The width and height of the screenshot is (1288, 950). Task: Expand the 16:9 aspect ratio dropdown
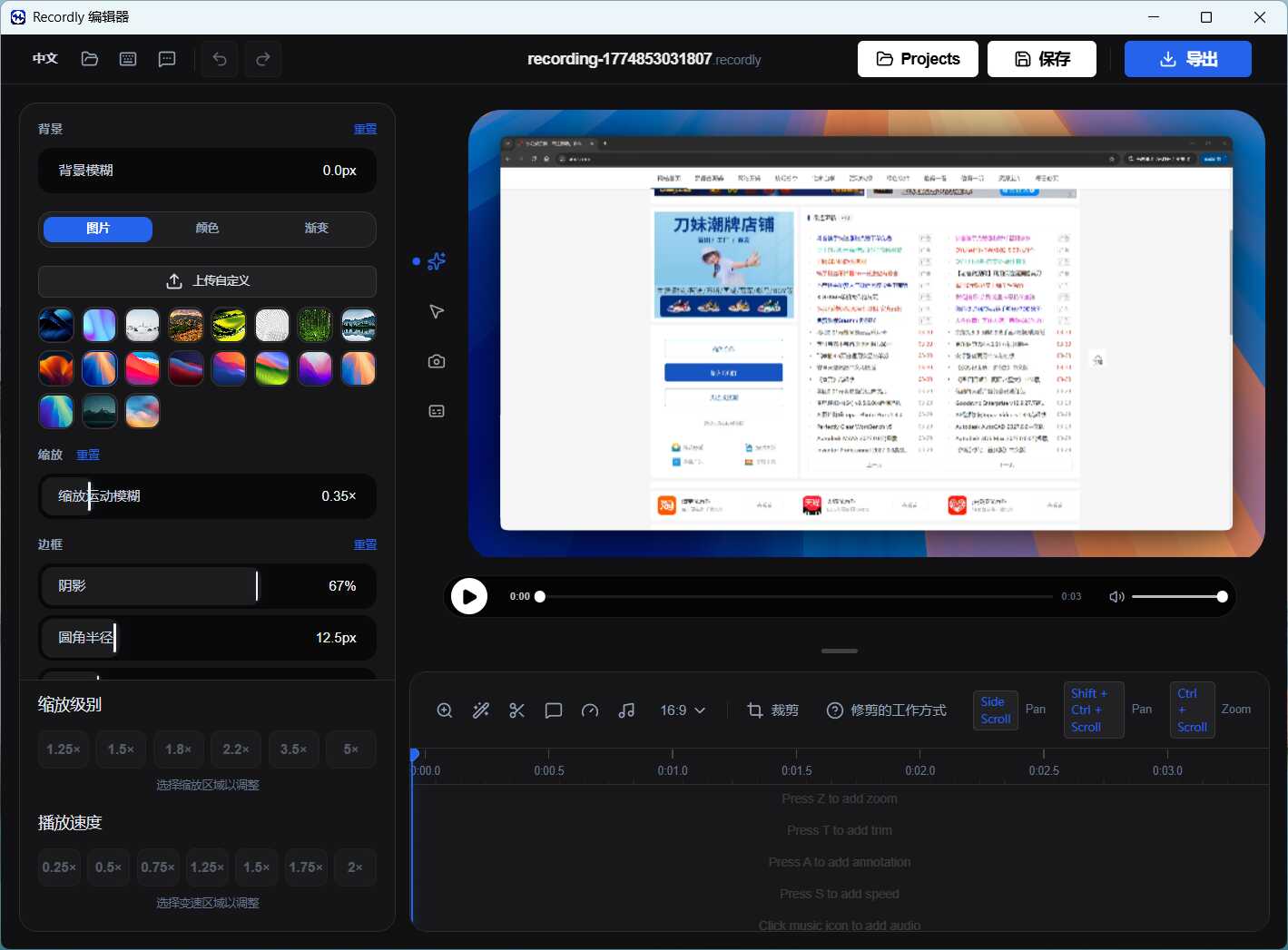[683, 710]
